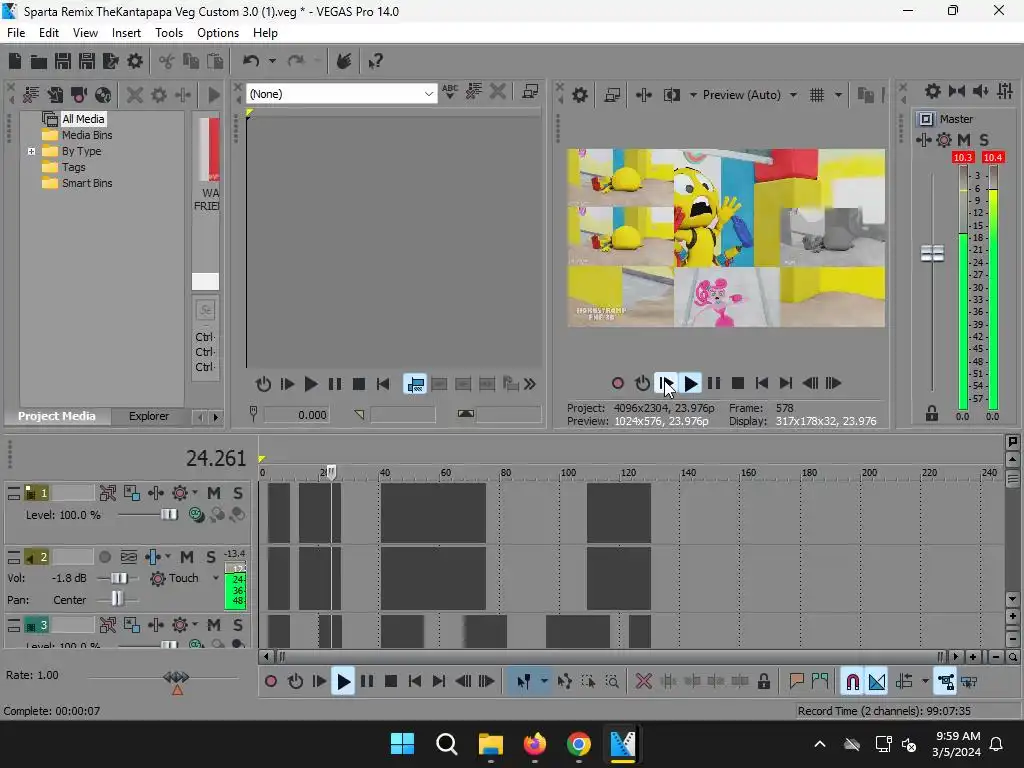
Task: Adjust audio track 2 Vol slider
Action: [119, 578]
